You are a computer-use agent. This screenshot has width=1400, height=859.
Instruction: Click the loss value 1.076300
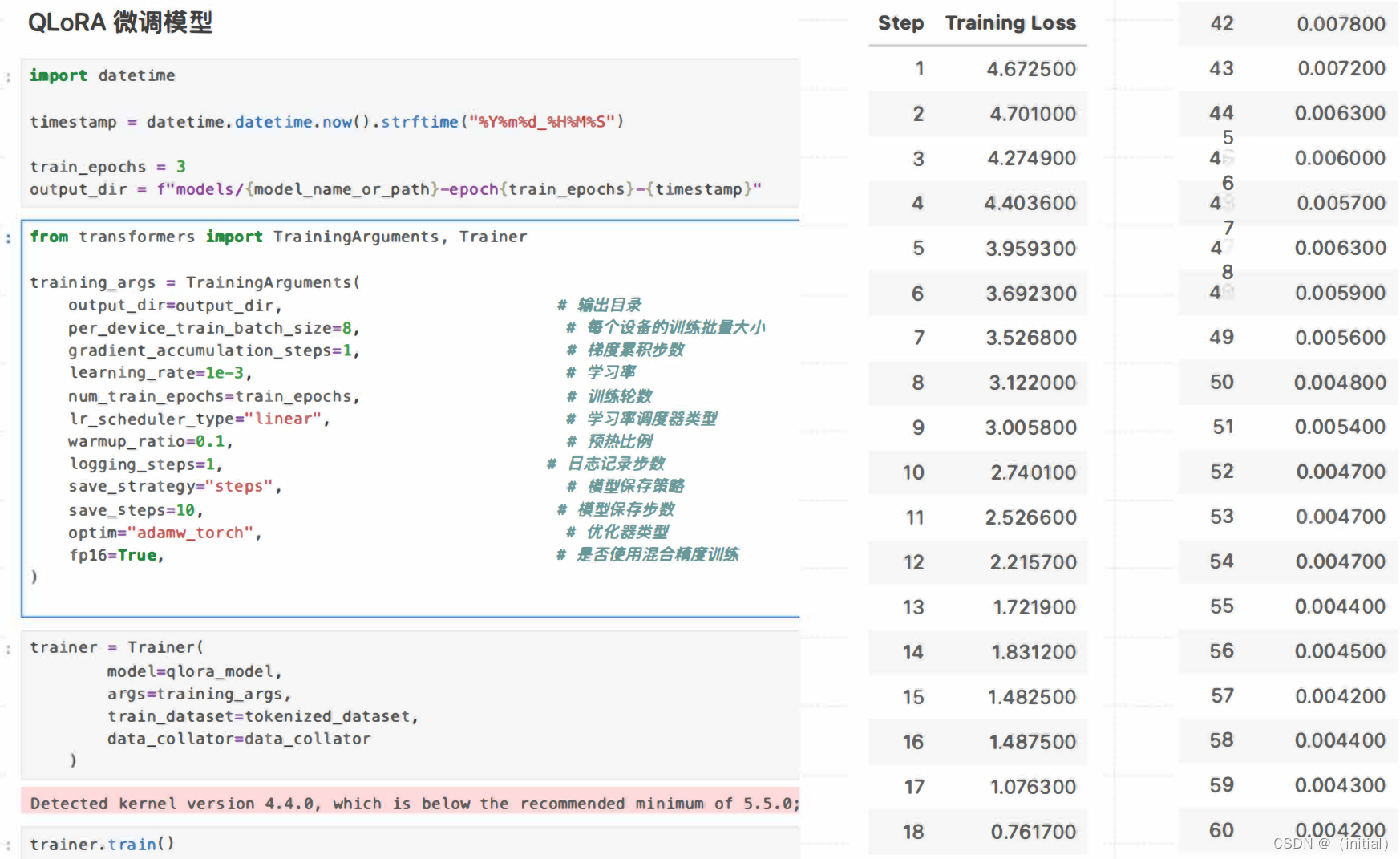tap(1034, 787)
